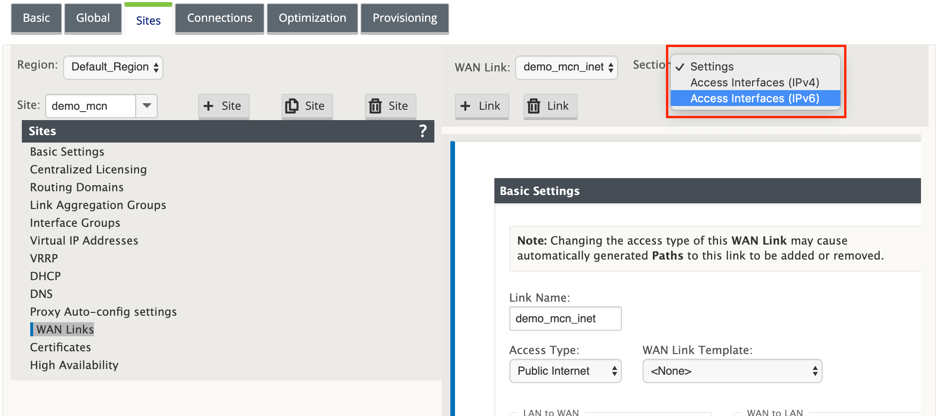939x416 pixels.
Task: Click the add Site plus button
Action: point(223,106)
